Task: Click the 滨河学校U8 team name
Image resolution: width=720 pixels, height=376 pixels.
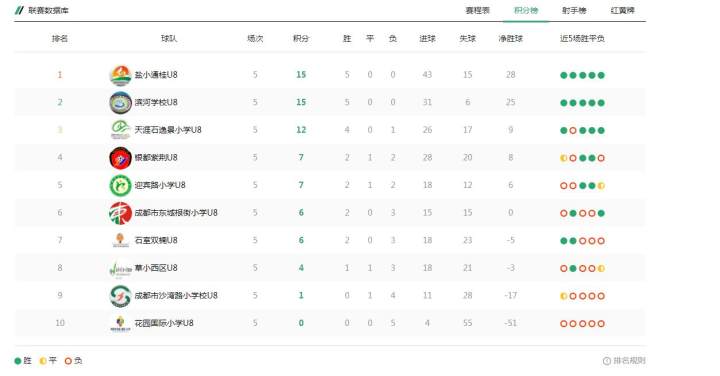Action: point(156,102)
